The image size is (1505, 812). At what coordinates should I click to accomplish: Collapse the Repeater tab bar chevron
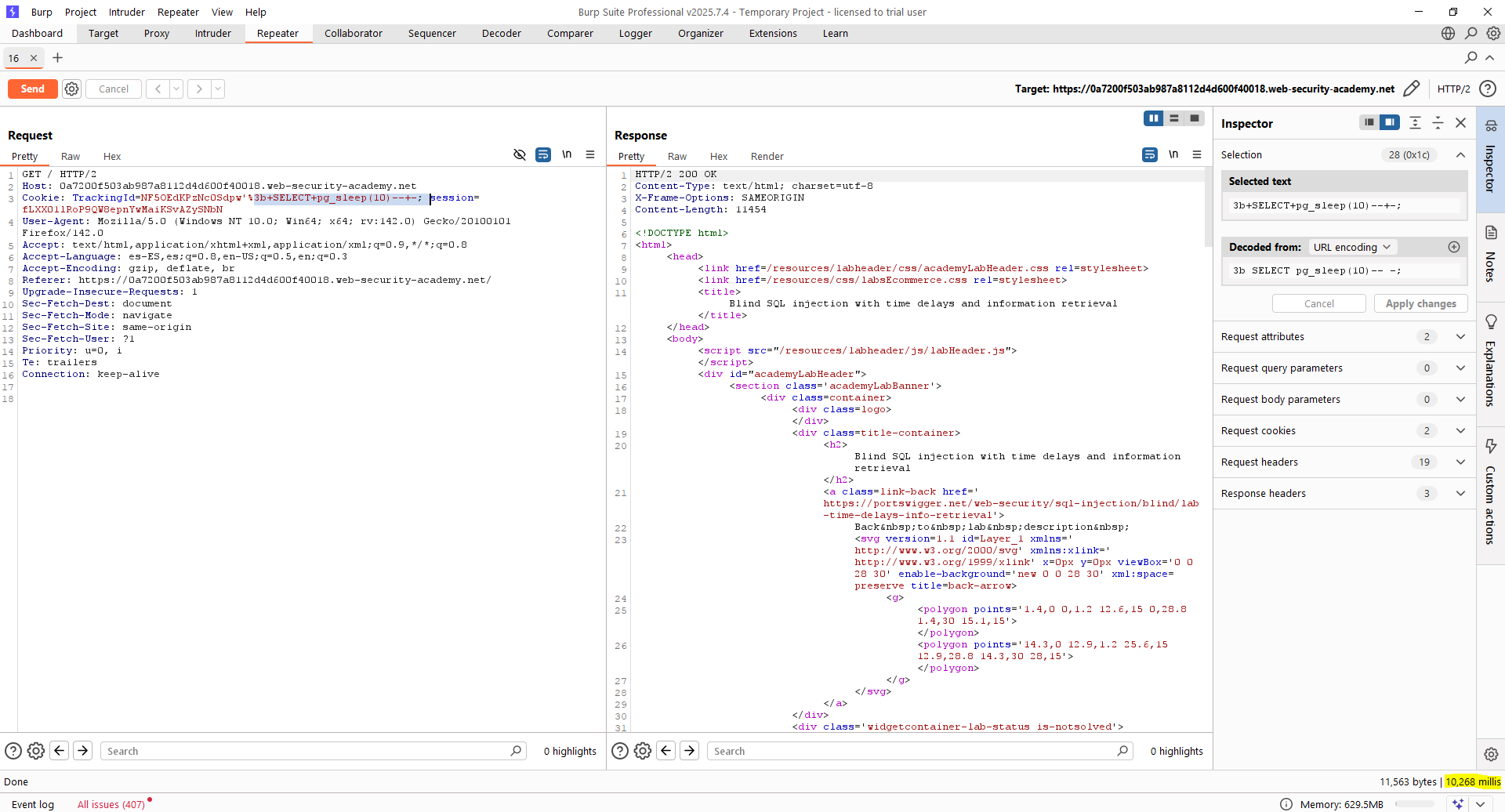click(x=1490, y=58)
